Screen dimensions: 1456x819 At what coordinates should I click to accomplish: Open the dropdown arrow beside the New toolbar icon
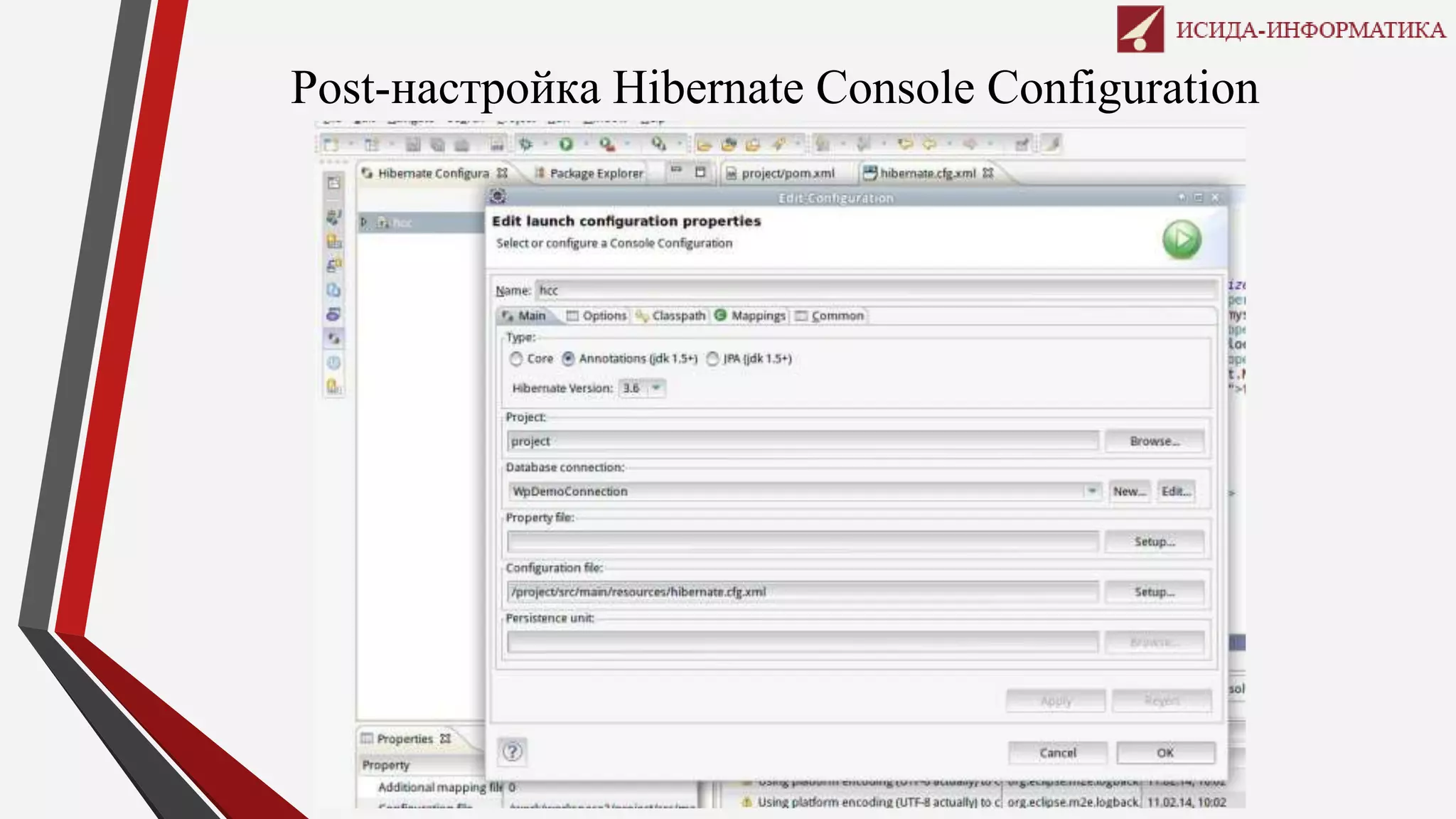(350, 145)
